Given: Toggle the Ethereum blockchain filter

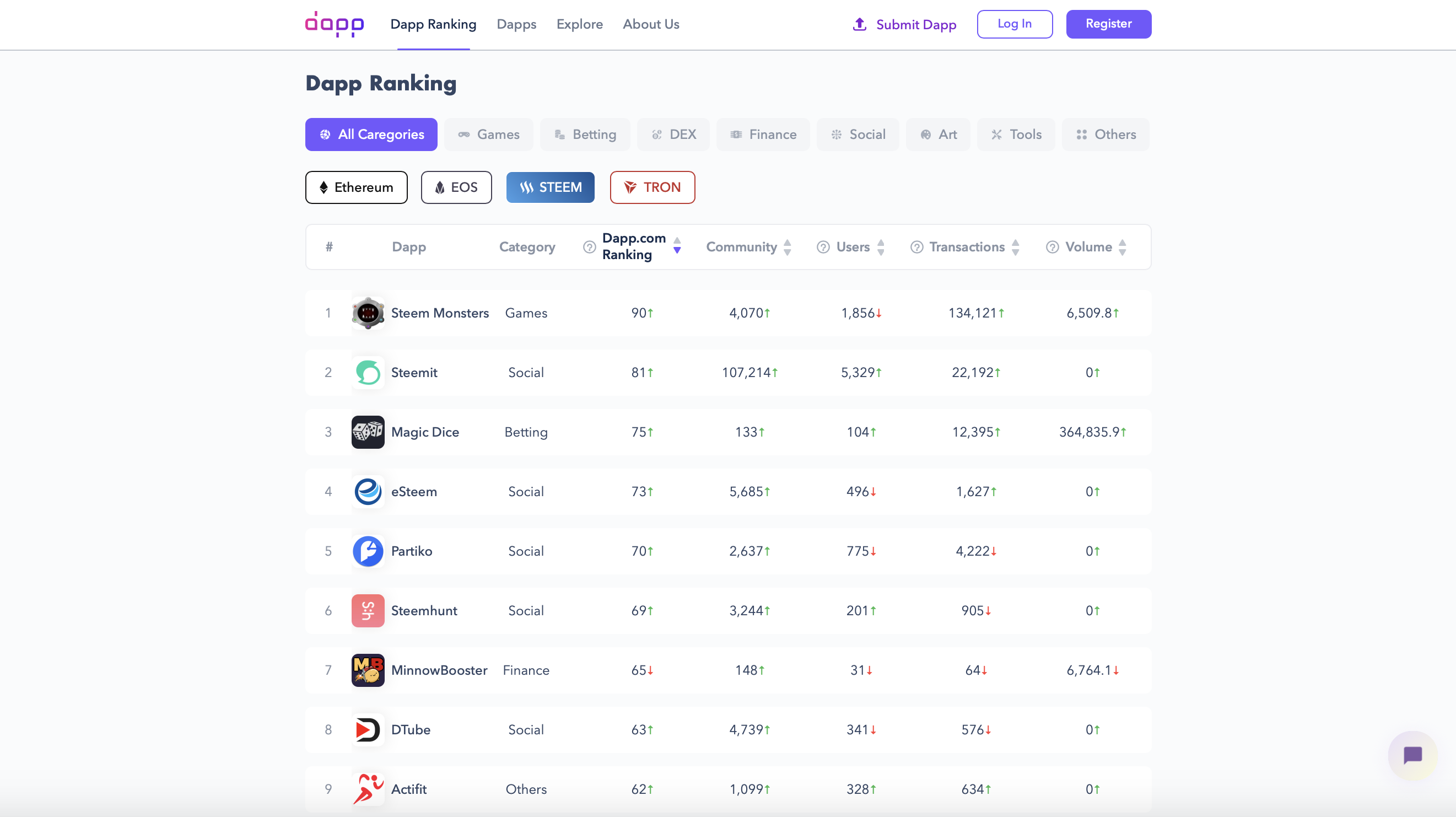Looking at the screenshot, I should pos(356,187).
